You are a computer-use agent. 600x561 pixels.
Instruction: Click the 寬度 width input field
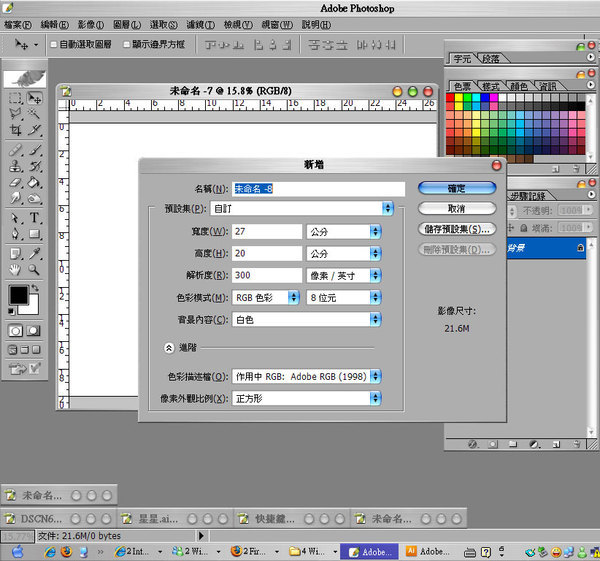pos(266,231)
